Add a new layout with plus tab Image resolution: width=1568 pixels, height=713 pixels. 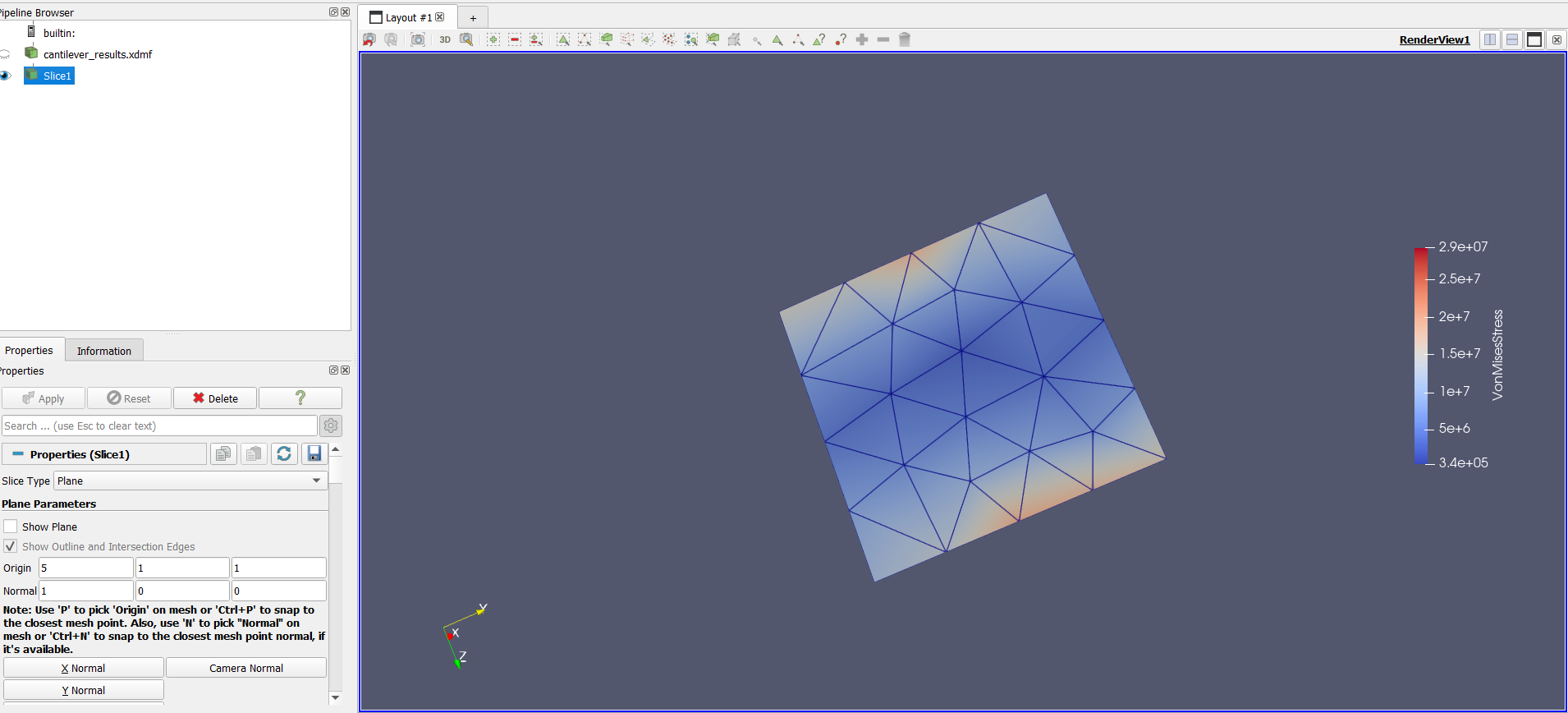click(473, 18)
